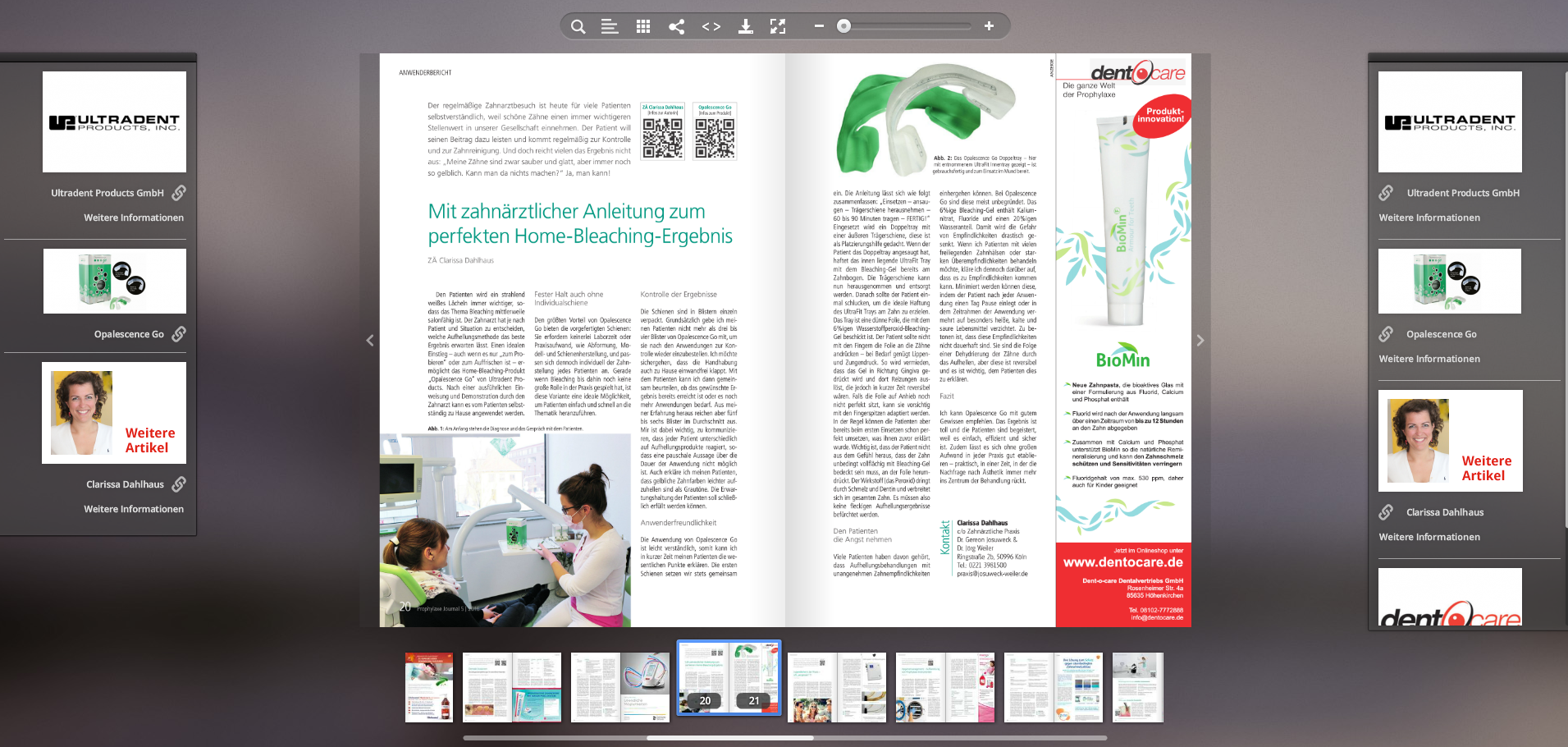Image resolution: width=1568 pixels, height=747 pixels.
Task: Go to previous page arrow
Action: pyautogui.click(x=370, y=340)
